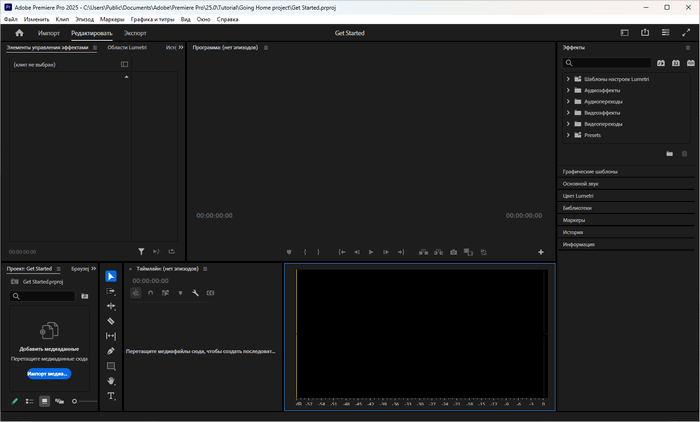Image resolution: width=700 pixels, height=422 pixels.
Task: Show hidden tabs in Project panel group
Action: coord(93,268)
